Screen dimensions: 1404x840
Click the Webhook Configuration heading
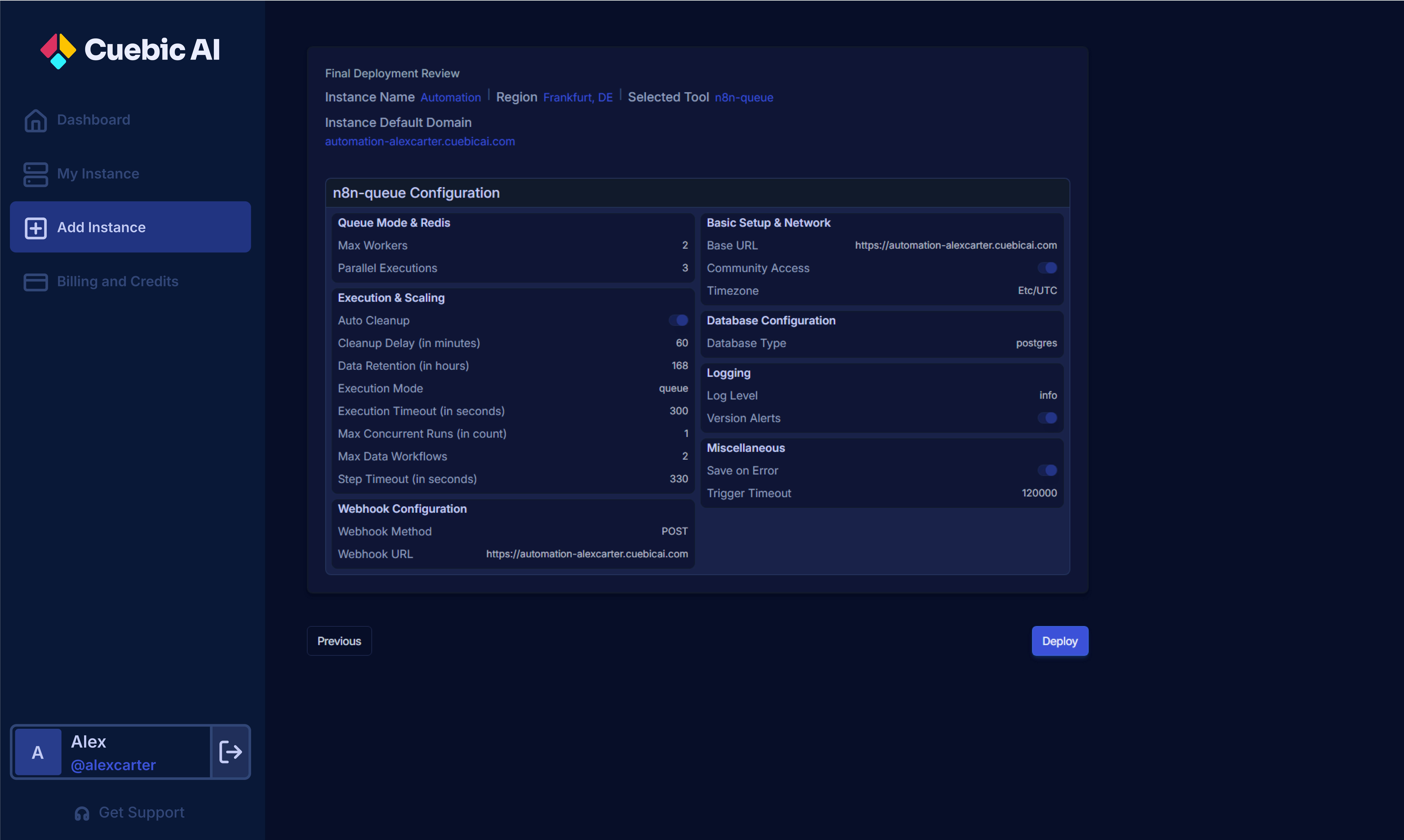403,509
